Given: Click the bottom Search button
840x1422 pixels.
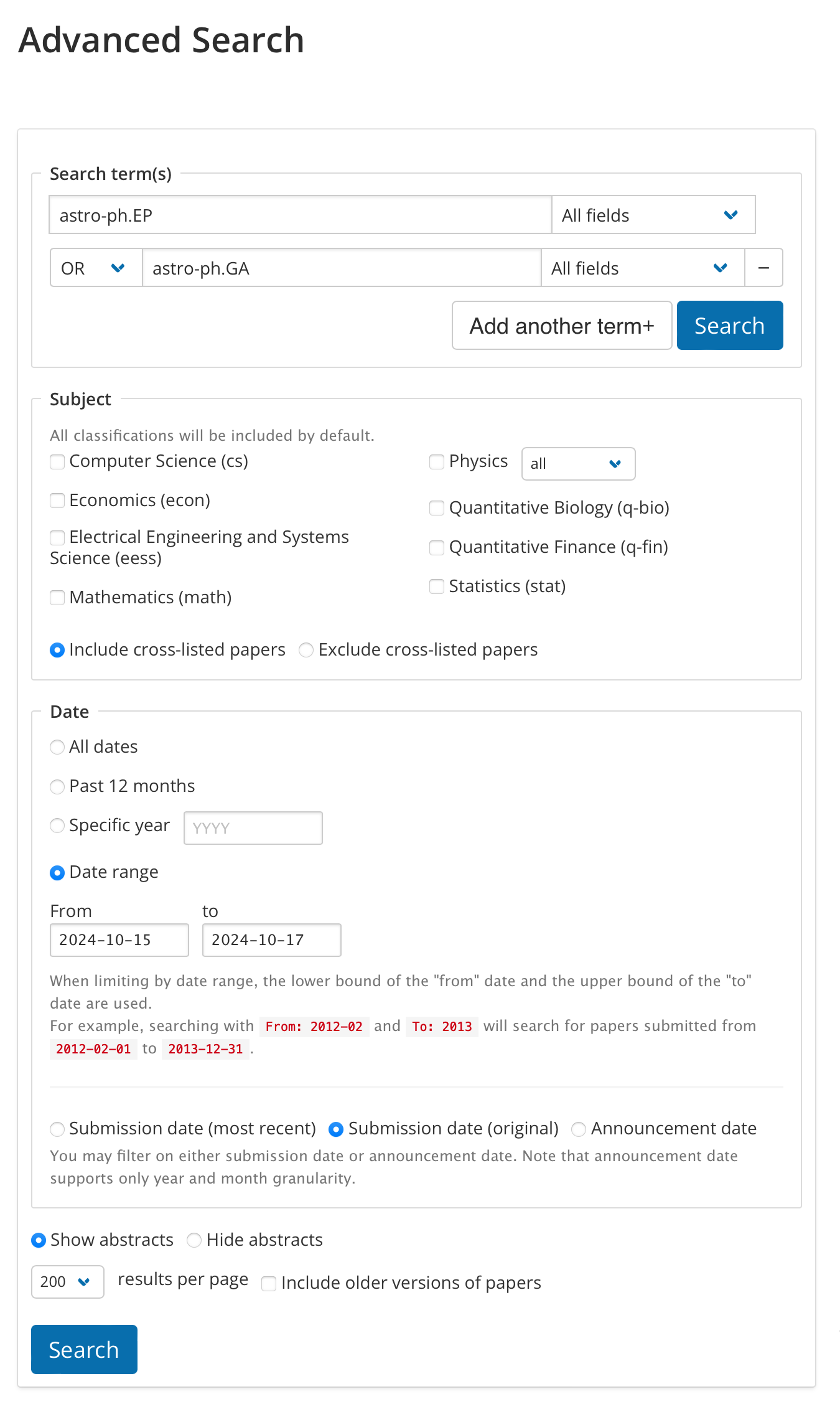Looking at the screenshot, I should click(84, 1349).
